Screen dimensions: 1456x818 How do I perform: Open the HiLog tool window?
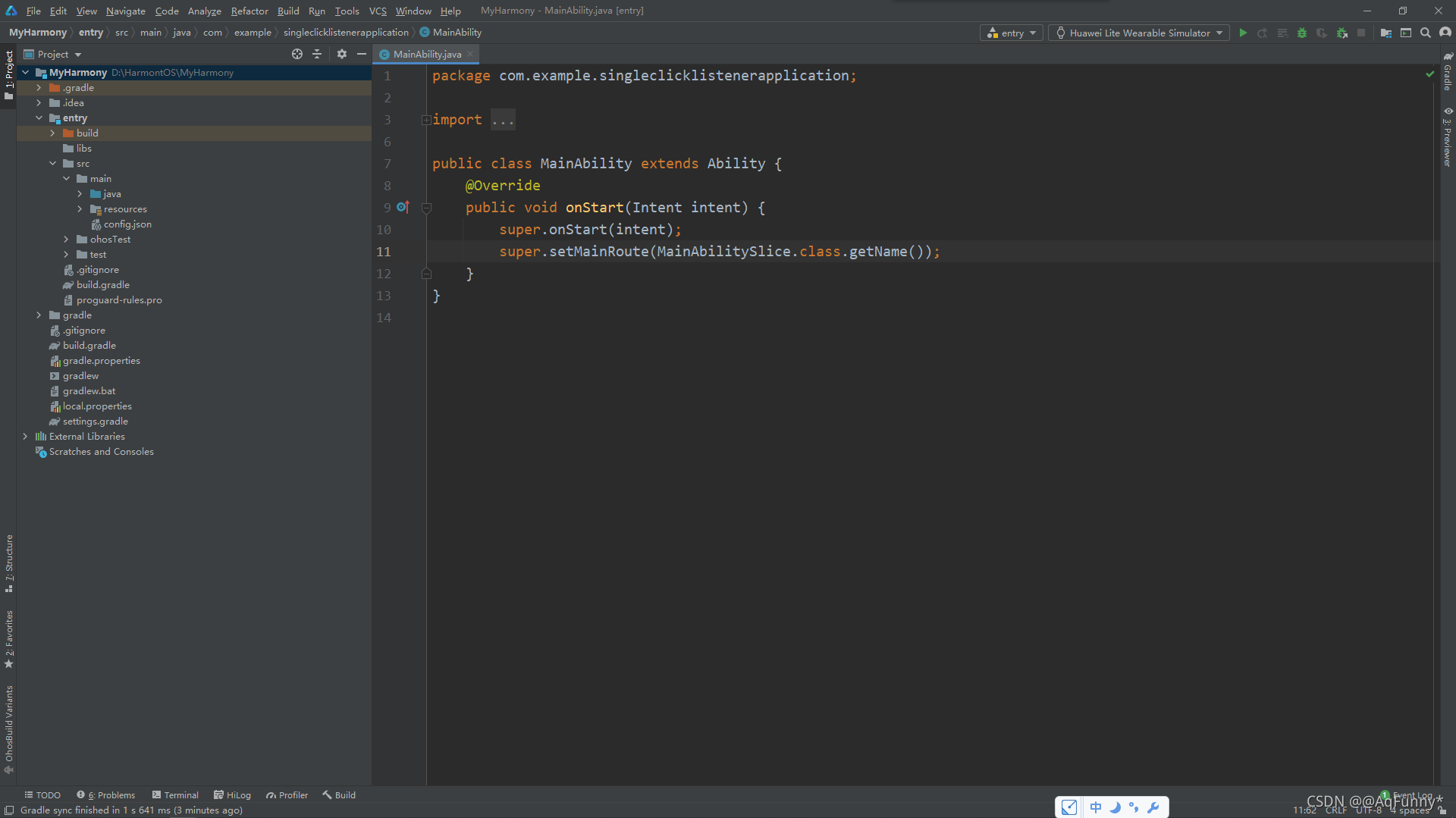tap(232, 795)
